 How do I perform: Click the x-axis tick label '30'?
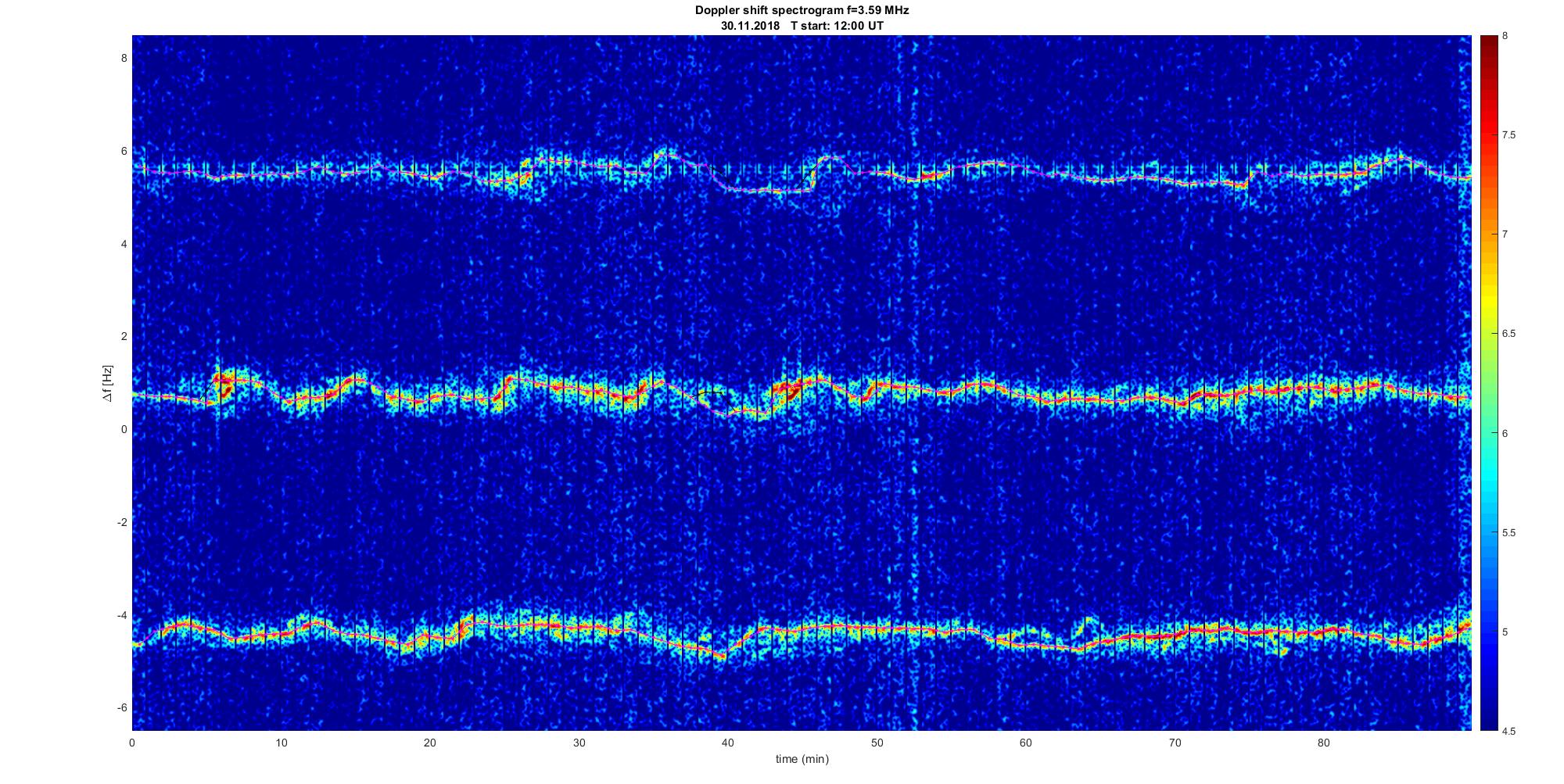pos(579,743)
